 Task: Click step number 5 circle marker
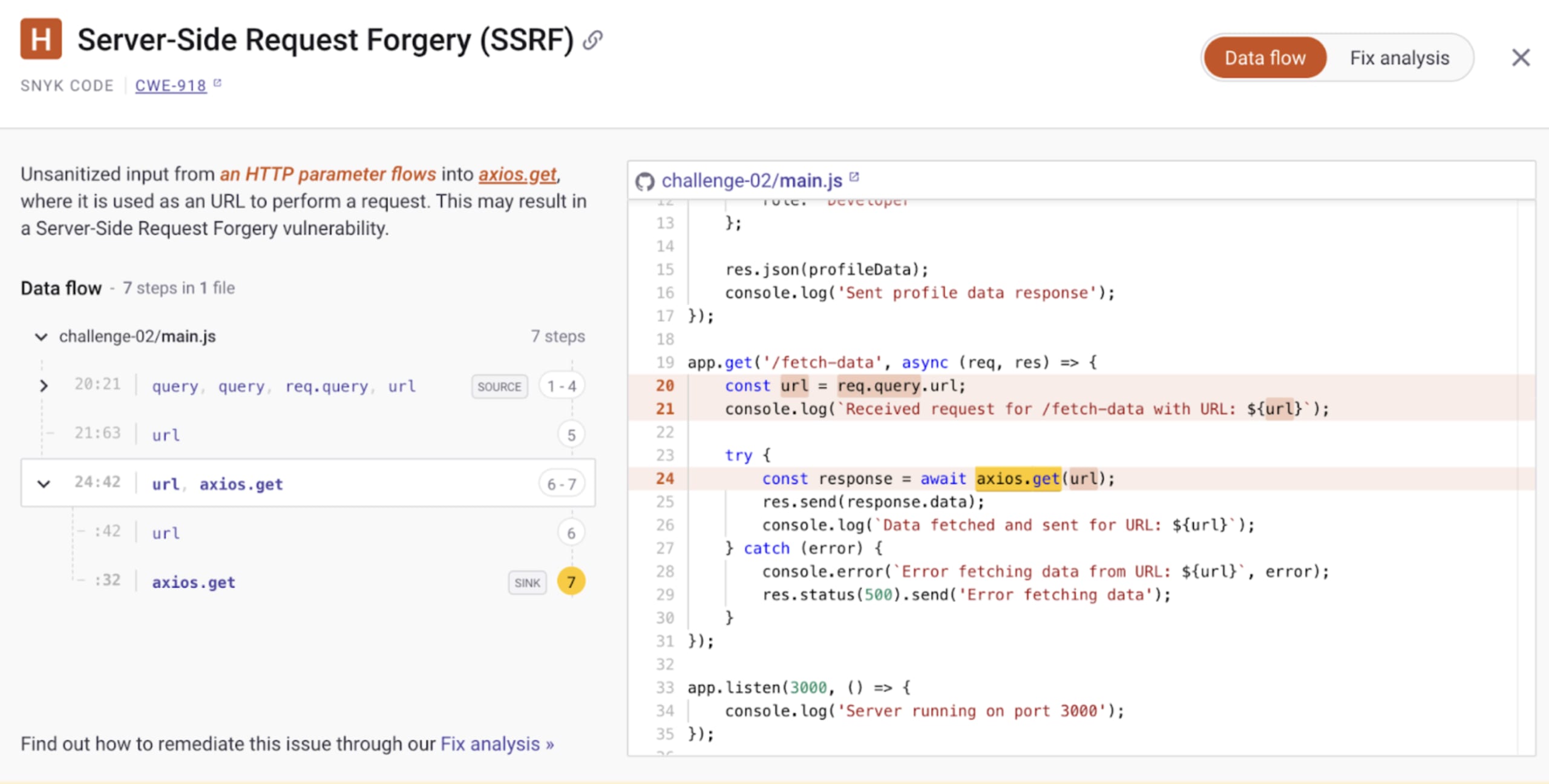(x=571, y=434)
